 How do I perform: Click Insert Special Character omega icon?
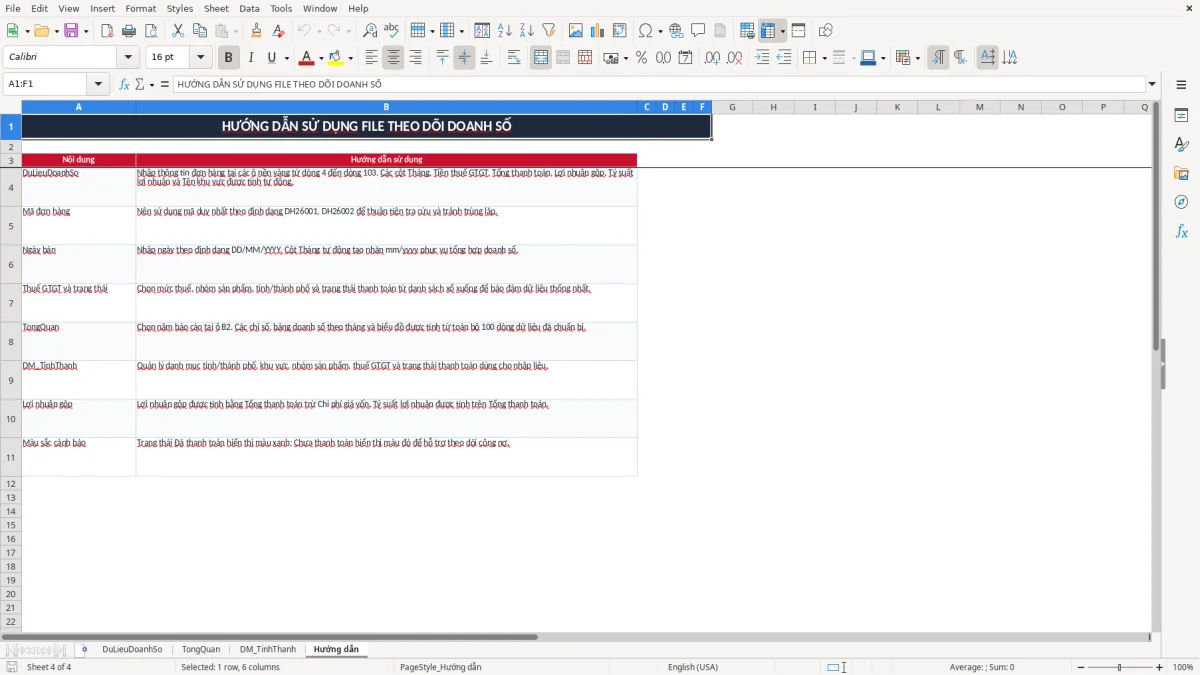(x=645, y=31)
